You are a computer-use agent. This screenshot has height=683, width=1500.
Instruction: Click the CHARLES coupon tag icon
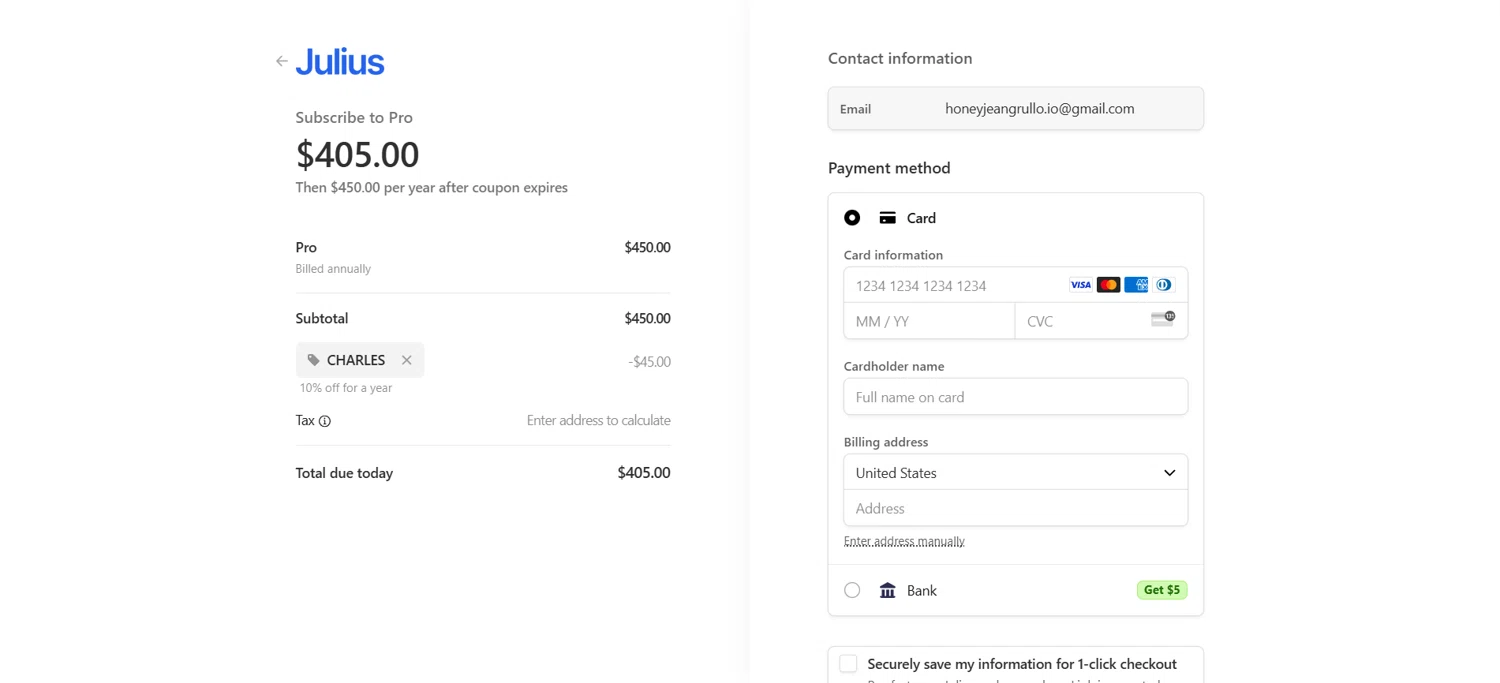[314, 360]
